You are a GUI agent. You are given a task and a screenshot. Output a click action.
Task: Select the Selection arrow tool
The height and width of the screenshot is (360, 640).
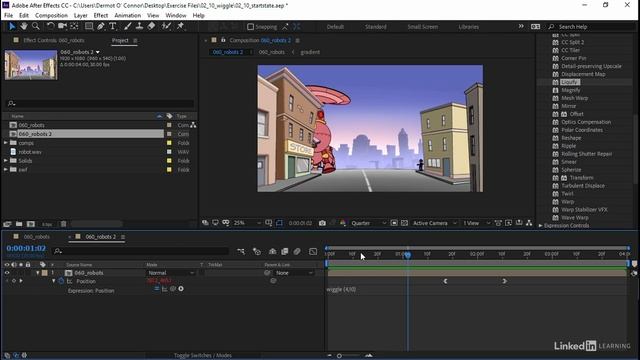12,26
